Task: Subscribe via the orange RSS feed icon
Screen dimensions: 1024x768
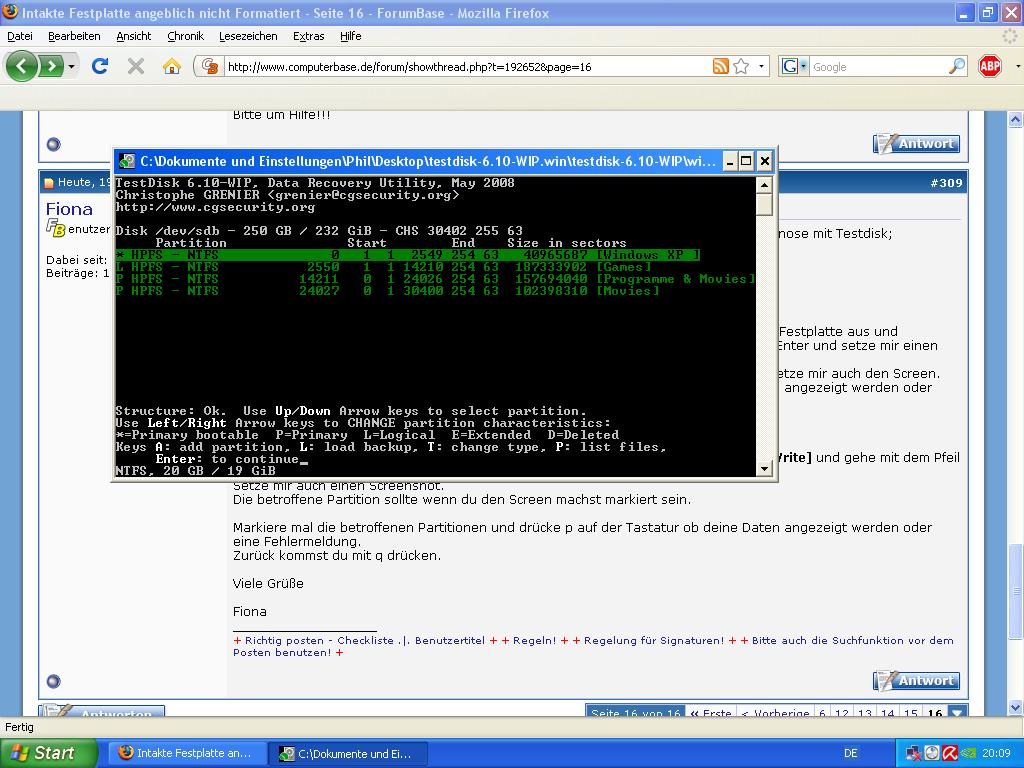Action: (x=720, y=66)
